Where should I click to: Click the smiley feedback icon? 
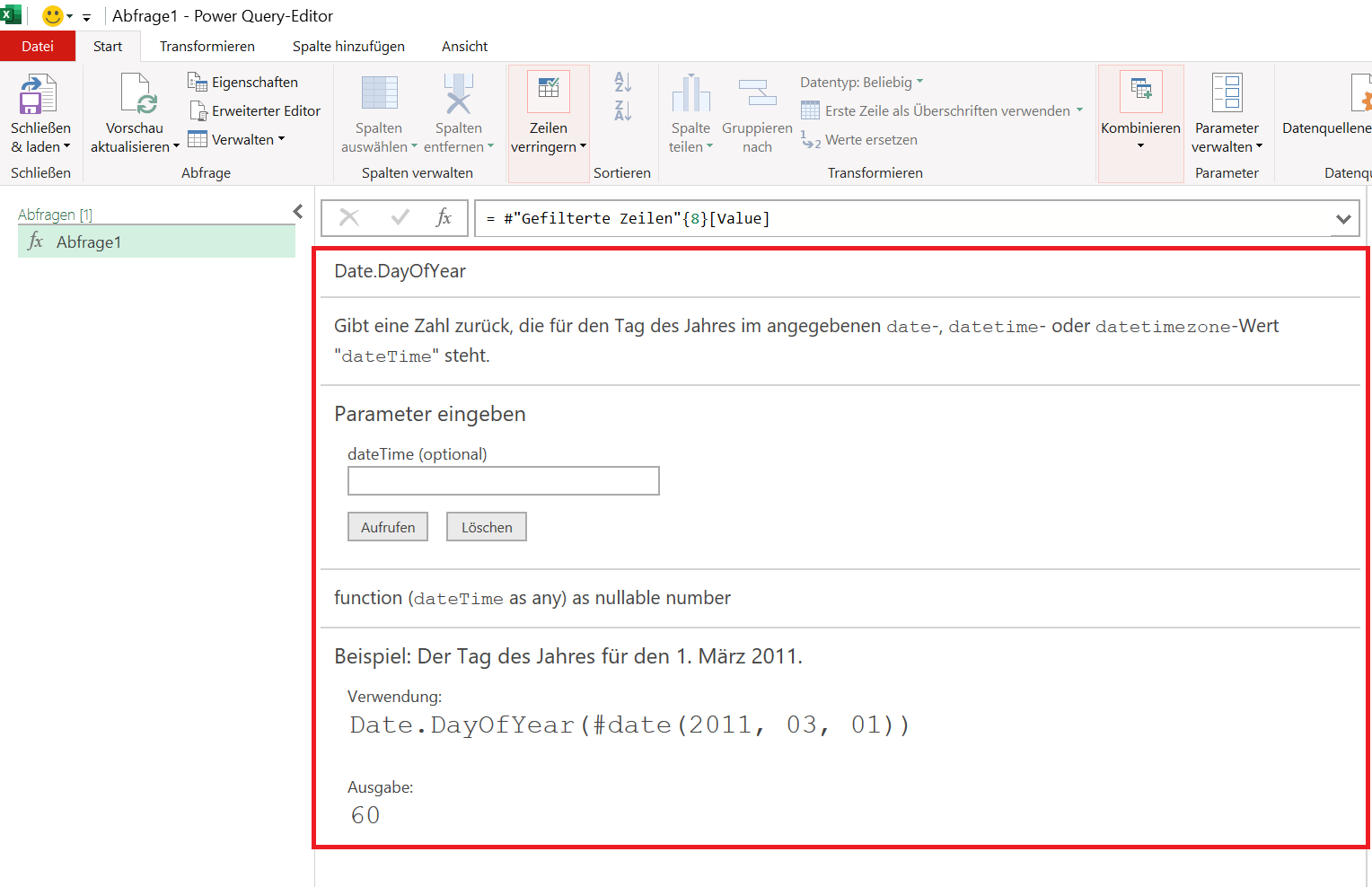tap(53, 16)
